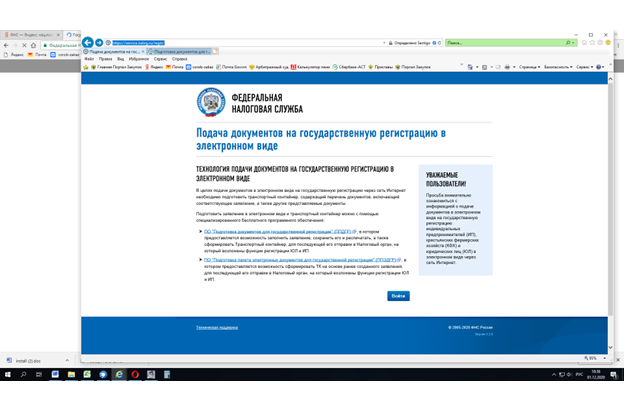Image resolution: width=624 pixels, height=413 pixels.
Task: Open the Безопасность dropdown in command bar
Action: coord(558,67)
